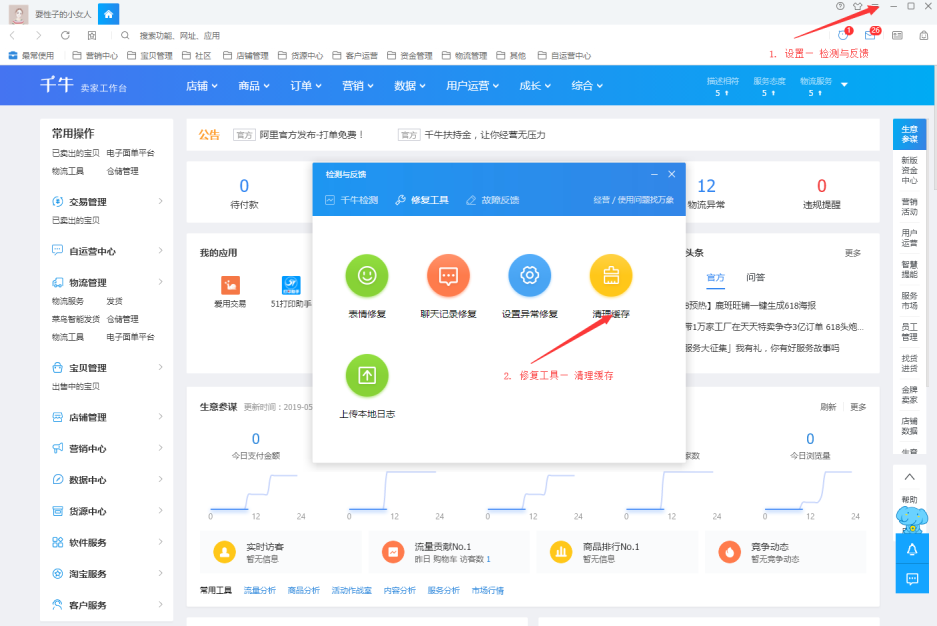The width and height of the screenshot is (937, 626).
Task: Click the 设置异常修复 gear icon
Action: coord(529,276)
